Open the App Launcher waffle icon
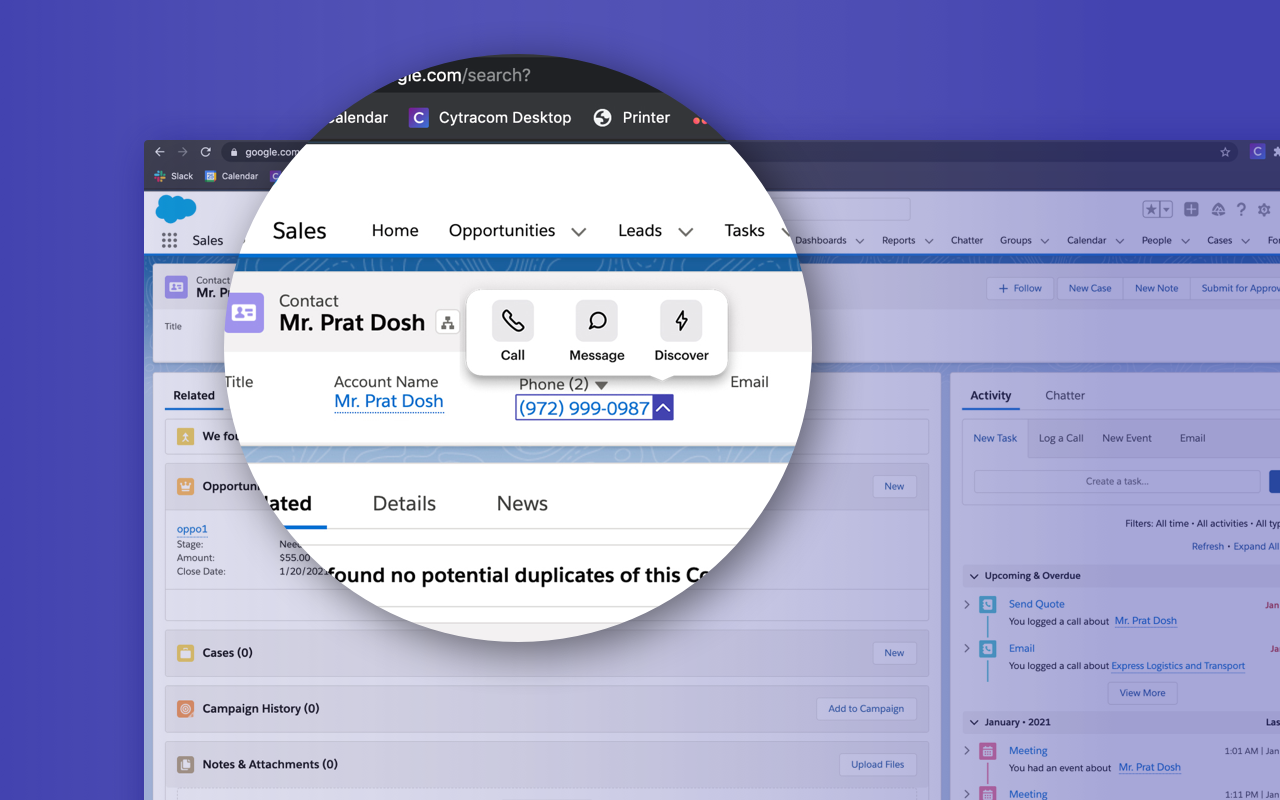Viewport: 1280px width, 800px height. [x=168, y=240]
